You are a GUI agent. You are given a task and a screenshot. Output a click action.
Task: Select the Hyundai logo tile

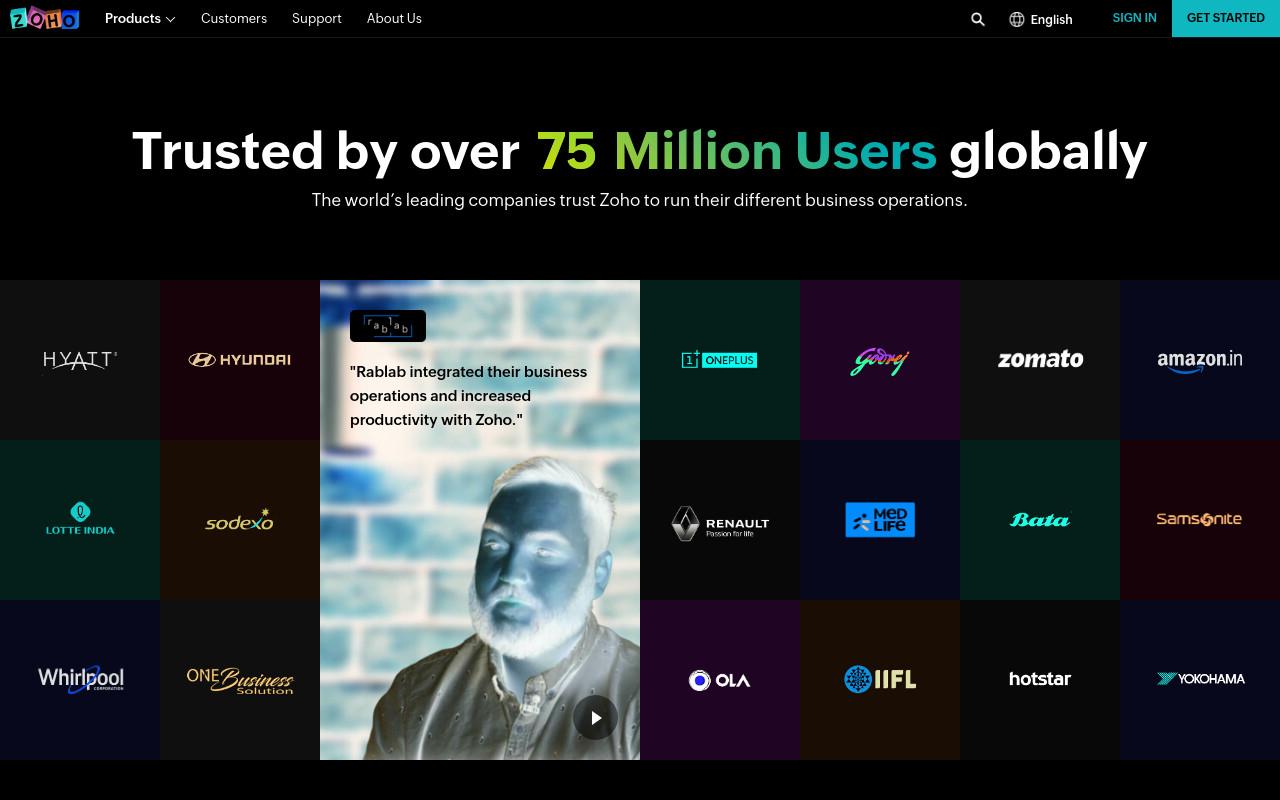pyautogui.click(x=240, y=360)
